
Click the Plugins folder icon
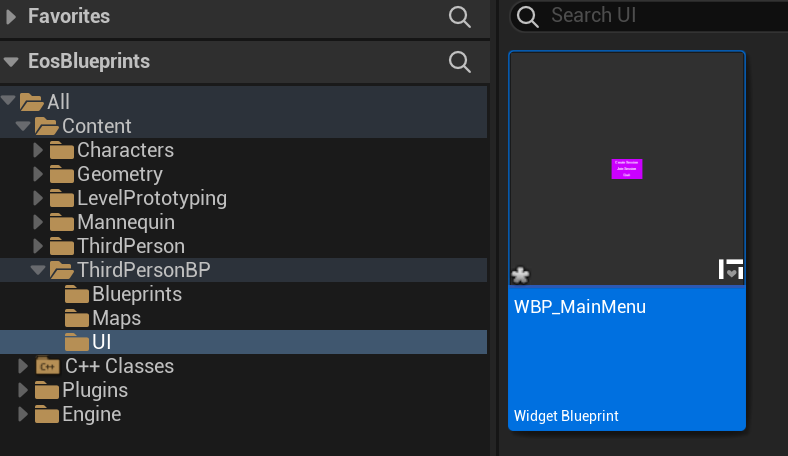tap(48, 390)
